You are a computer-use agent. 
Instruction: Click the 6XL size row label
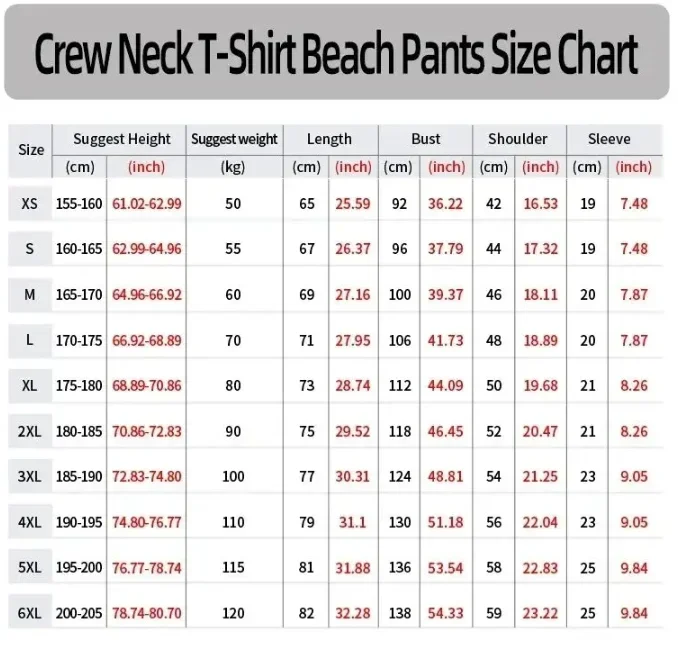point(30,613)
